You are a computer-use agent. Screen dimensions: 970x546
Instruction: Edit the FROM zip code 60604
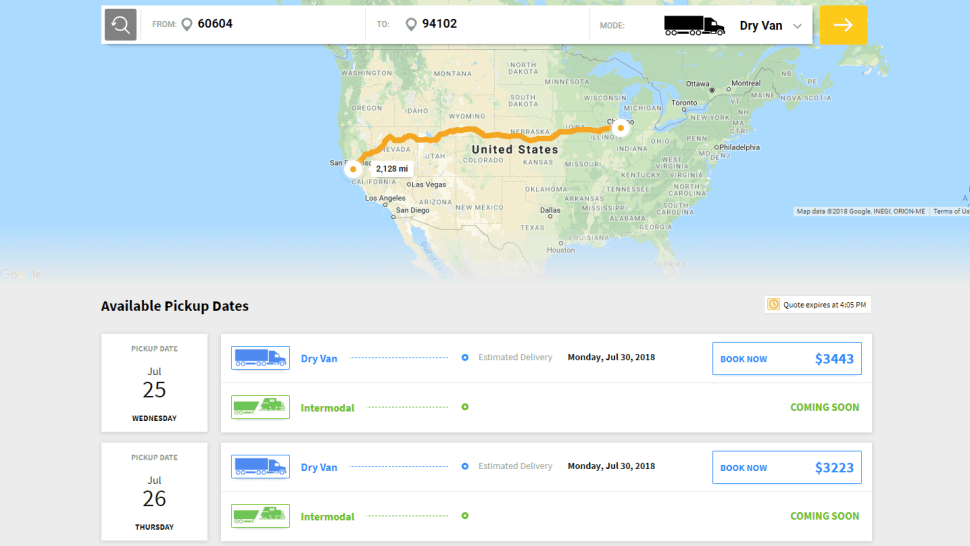point(215,24)
